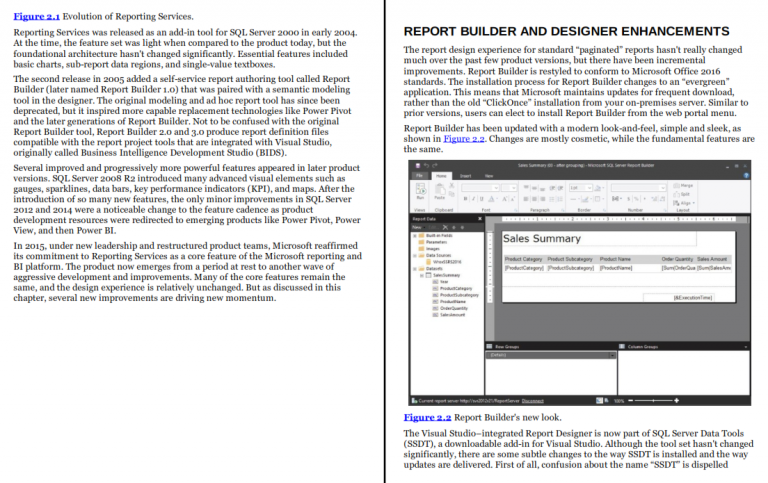768x483 pixels.
Task: Click the blue Help question mark icon
Action: point(746,175)
